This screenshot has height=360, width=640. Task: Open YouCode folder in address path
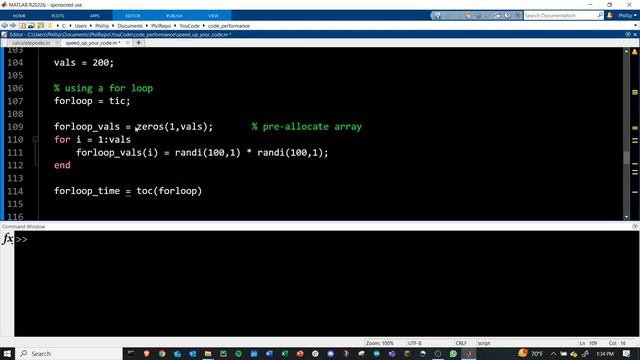coord(189,26)
